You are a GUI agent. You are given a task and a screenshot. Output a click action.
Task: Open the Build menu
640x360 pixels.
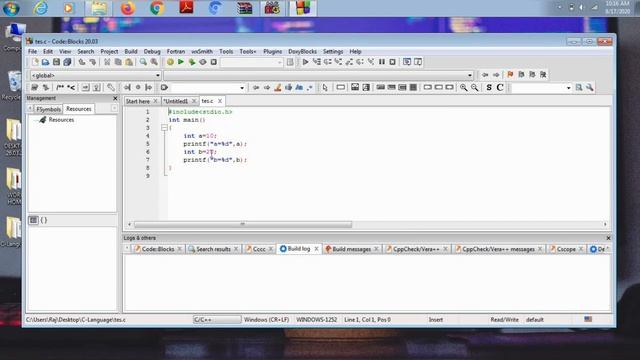(x=131, y=51)
